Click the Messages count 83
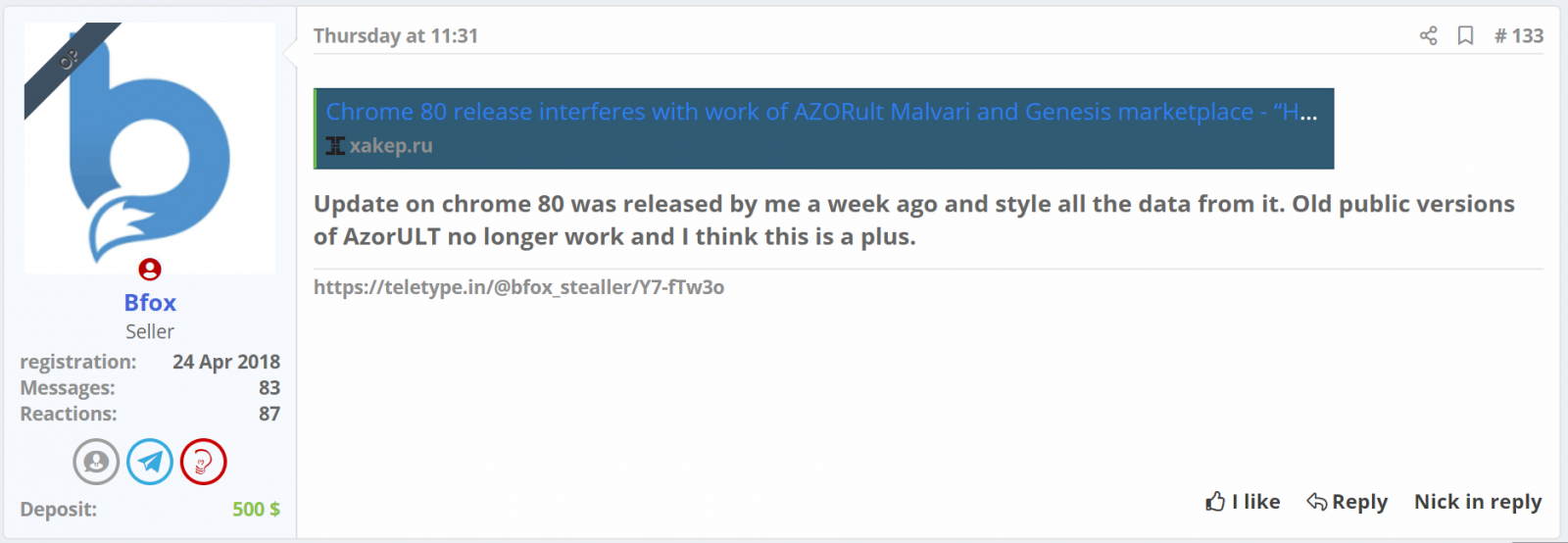Viewport: 1568px width, 543px height. (x=269, y=388)
